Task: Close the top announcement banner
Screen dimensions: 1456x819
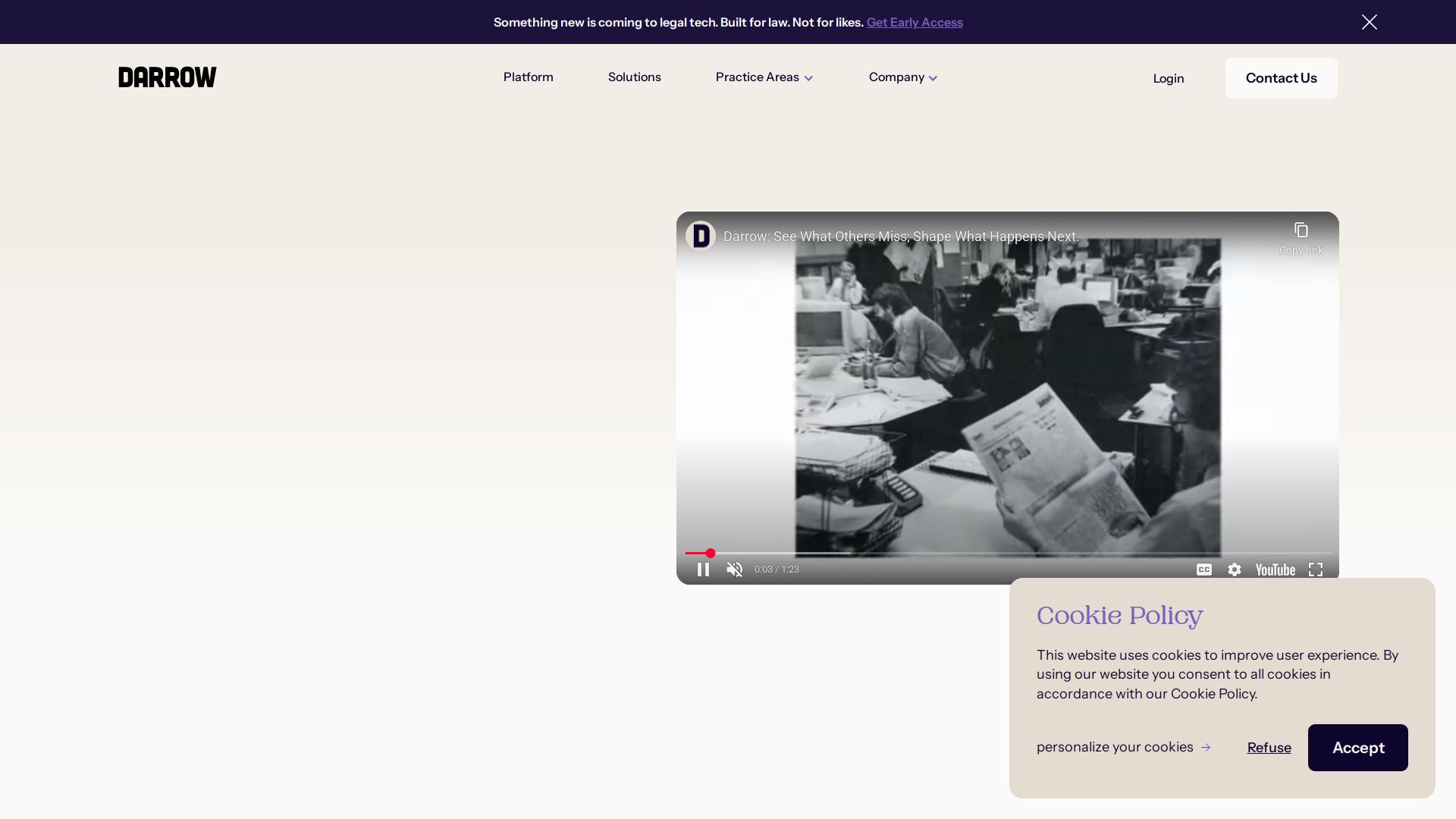Action: click(x=1369, y=22)
